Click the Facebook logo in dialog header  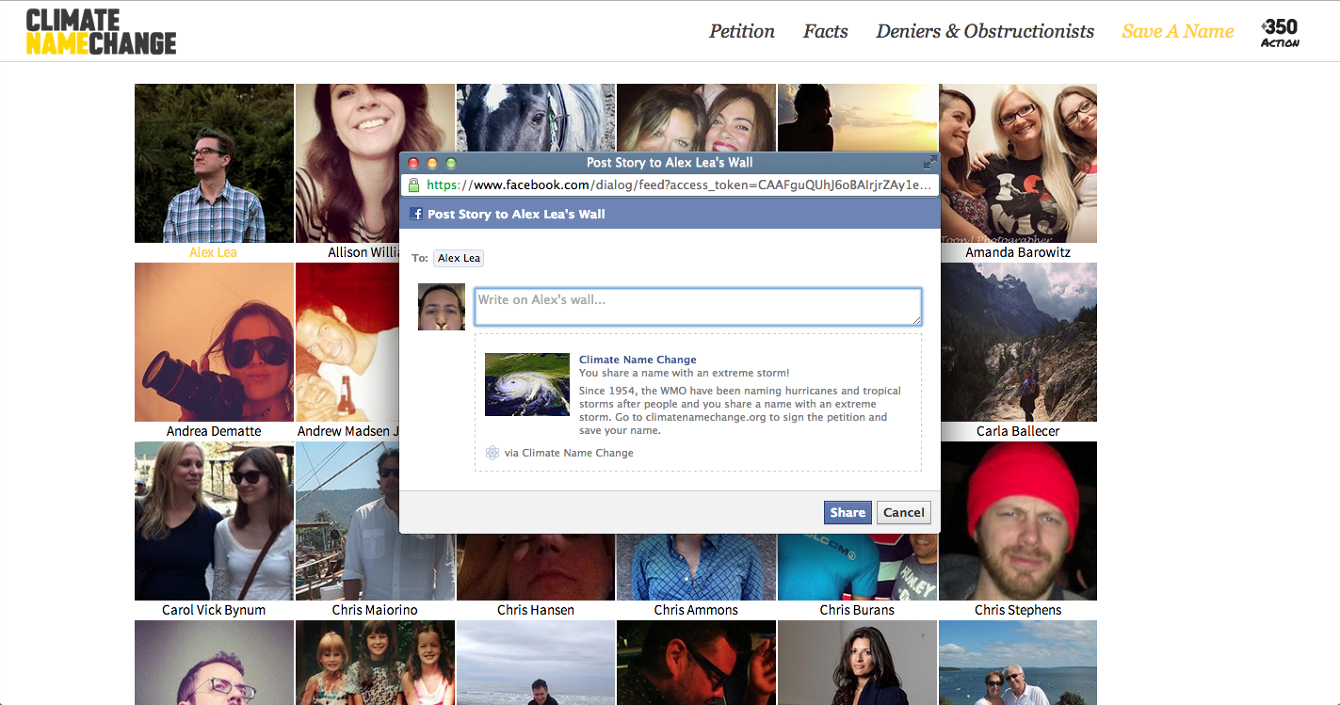416,214
